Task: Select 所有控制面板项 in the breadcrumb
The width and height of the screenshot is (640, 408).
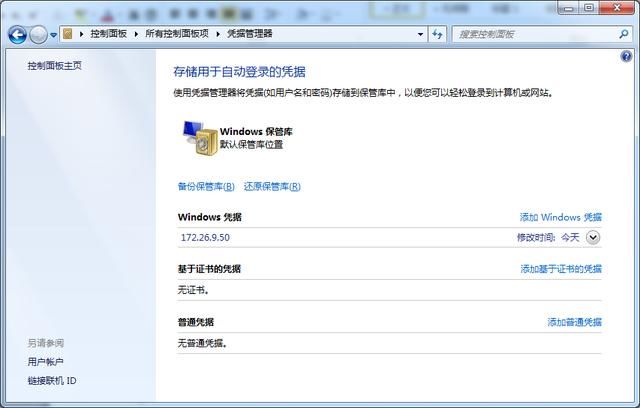Action: pyautogui.click(x=179, y=34)
